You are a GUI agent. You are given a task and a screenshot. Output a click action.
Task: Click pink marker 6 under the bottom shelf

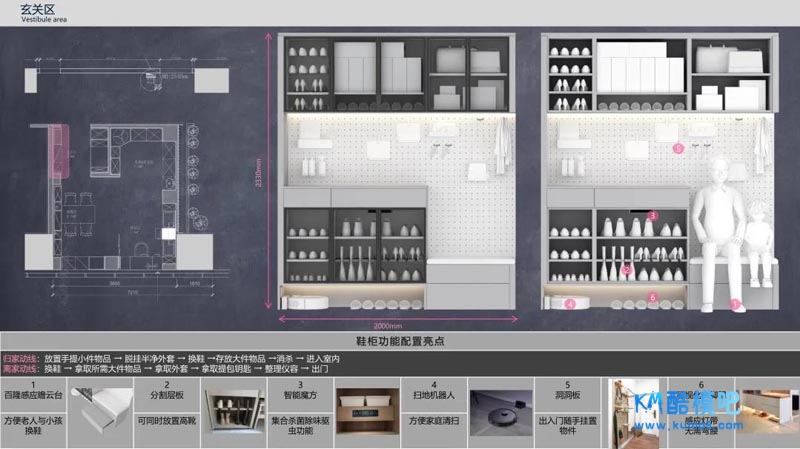[652, 297]
